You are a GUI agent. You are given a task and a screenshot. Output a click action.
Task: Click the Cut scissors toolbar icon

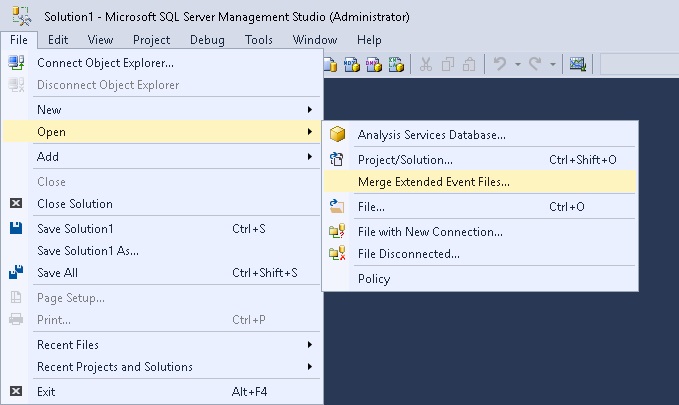(x=425, y=65)
